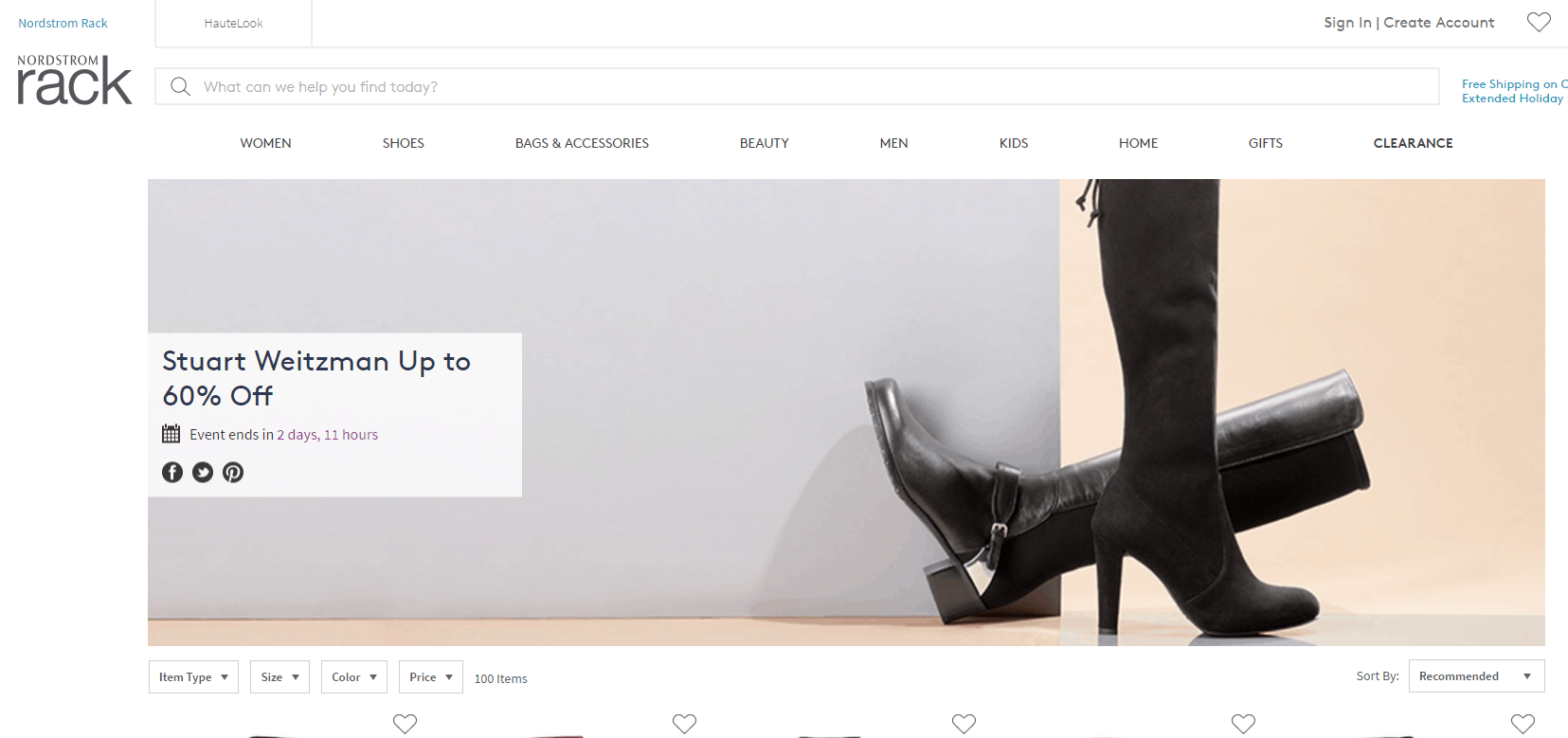Open the BEAUTY menu

click(765, 143)
